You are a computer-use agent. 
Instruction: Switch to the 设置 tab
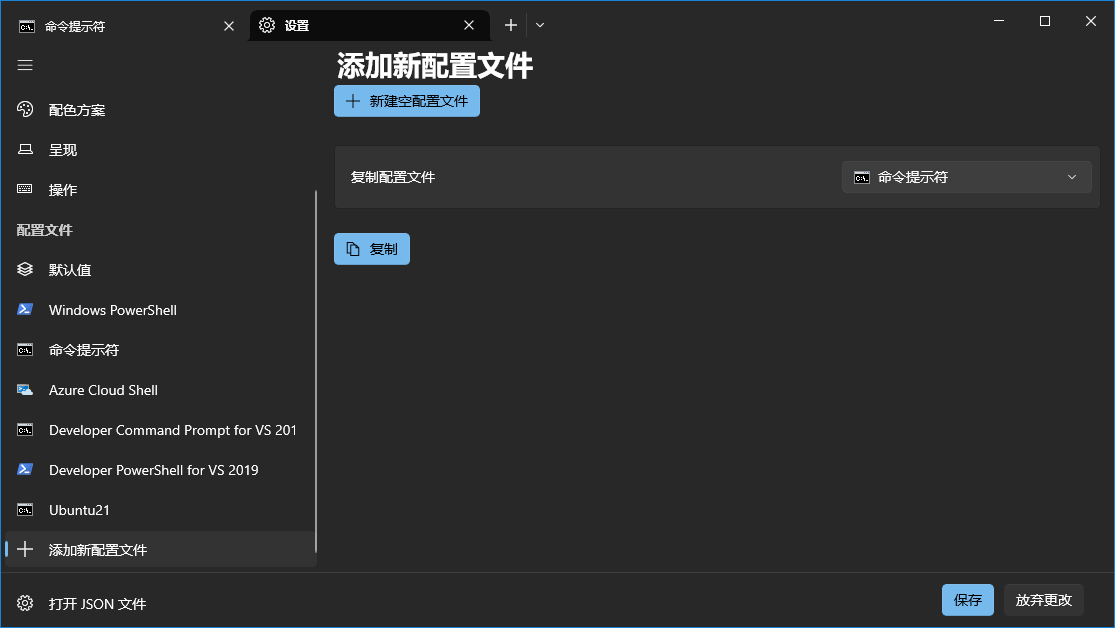click(368, 26)
